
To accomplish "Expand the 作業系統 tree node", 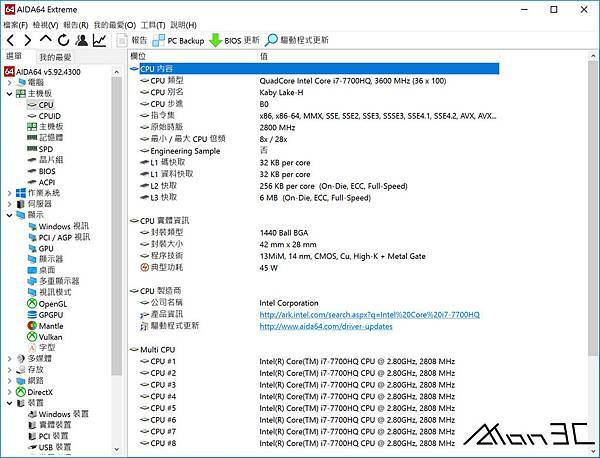I will (x=10, y=193).
